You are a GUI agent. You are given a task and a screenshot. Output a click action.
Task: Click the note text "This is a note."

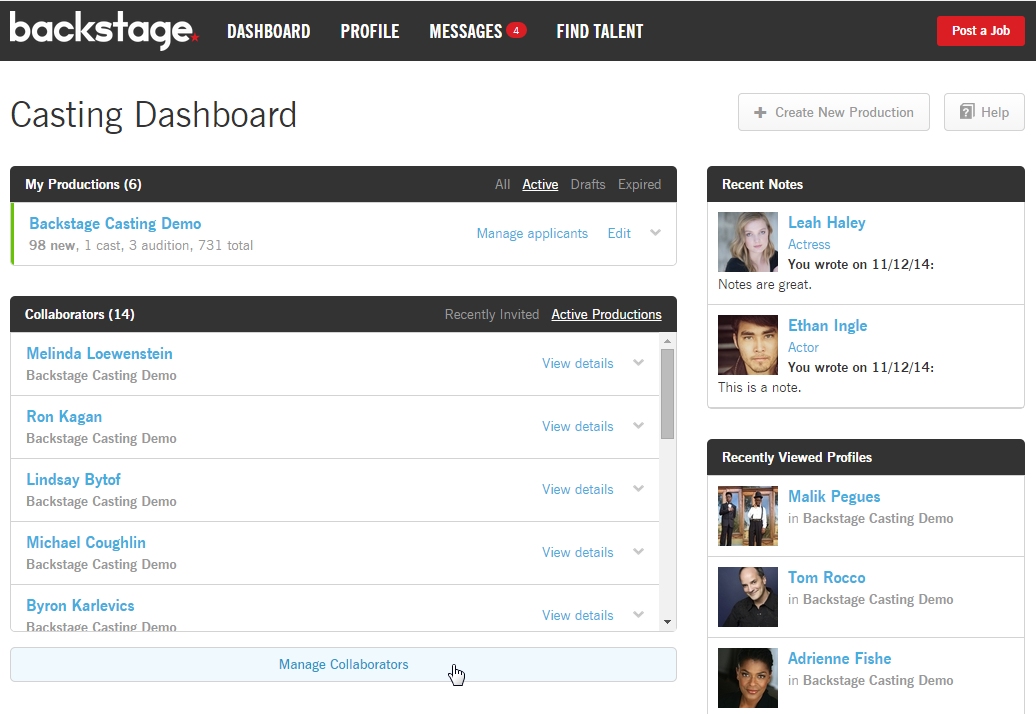(759, 388)
